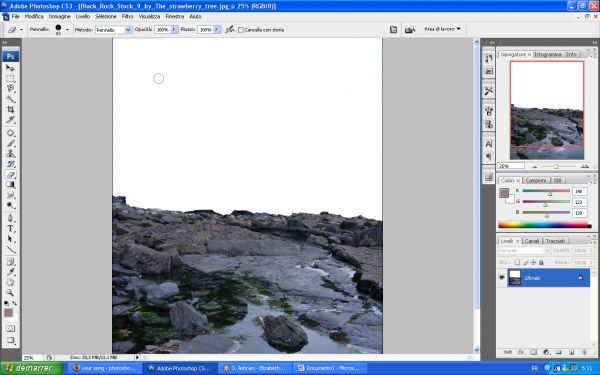Open Area di lavoro dropdown
This screenshot has height=375, width=600.
[x=442, y=29]
